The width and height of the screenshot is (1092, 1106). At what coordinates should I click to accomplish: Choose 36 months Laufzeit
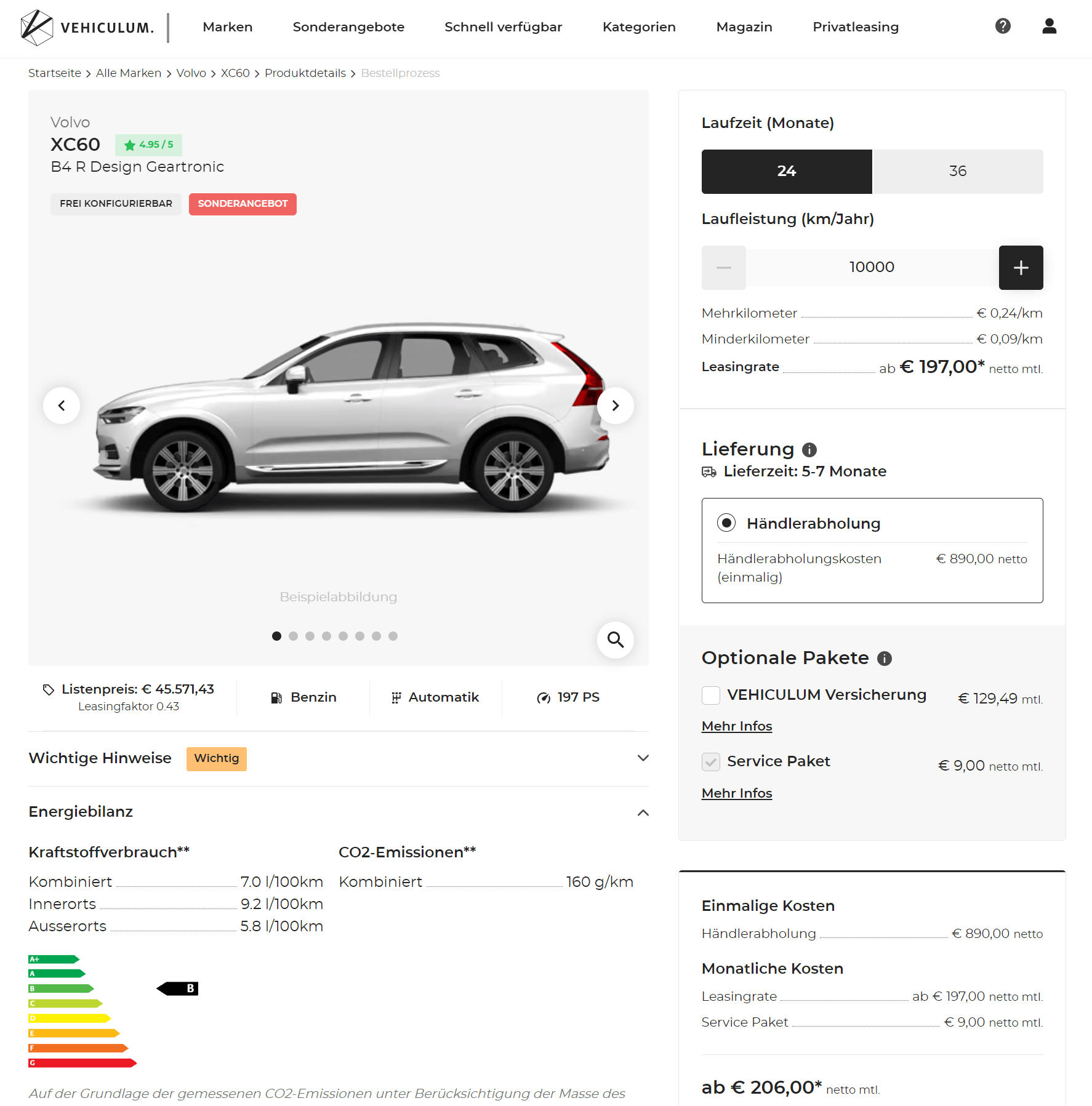(958, 172)
